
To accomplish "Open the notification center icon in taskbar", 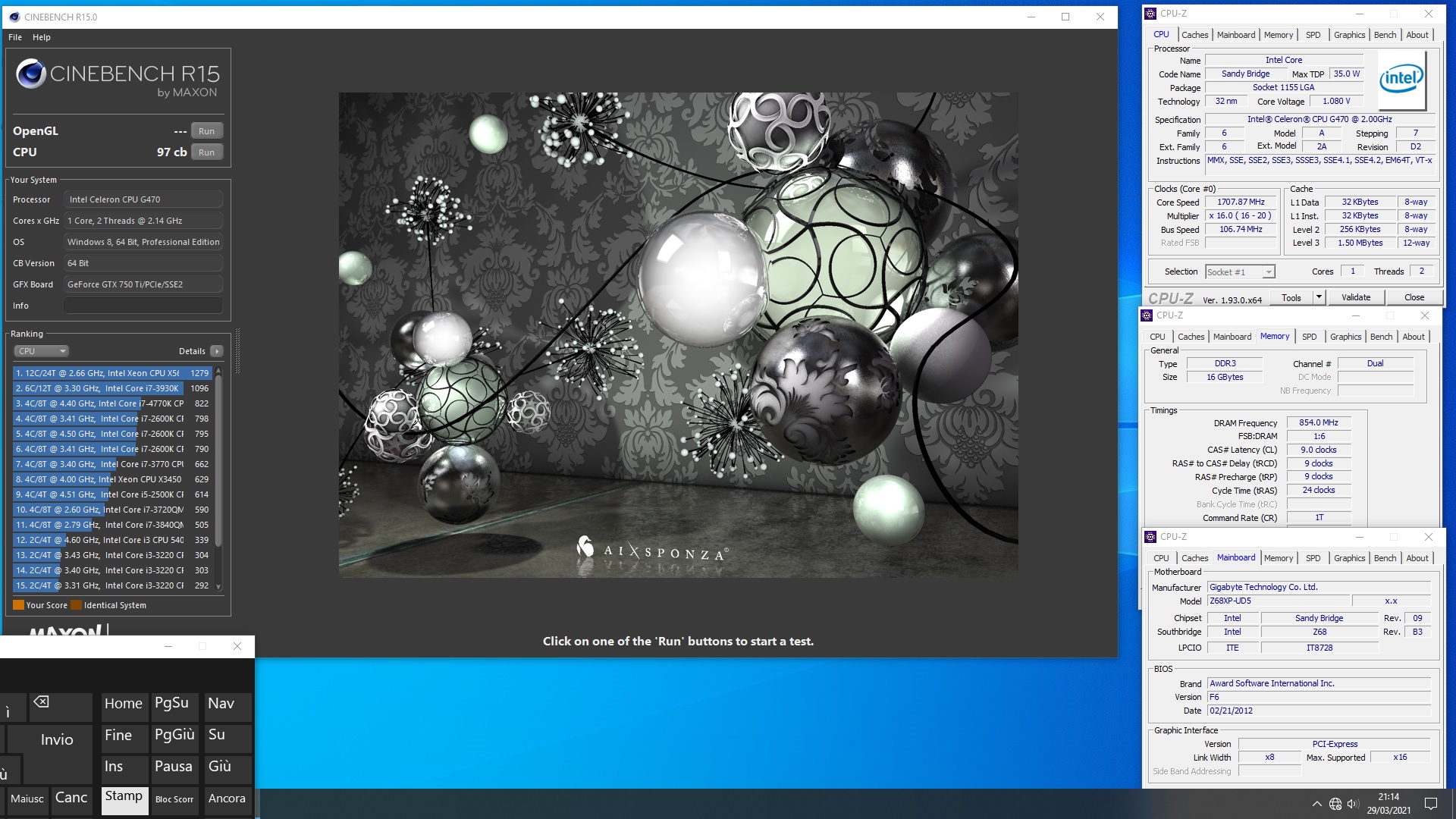I will (x=1431, y=804).
